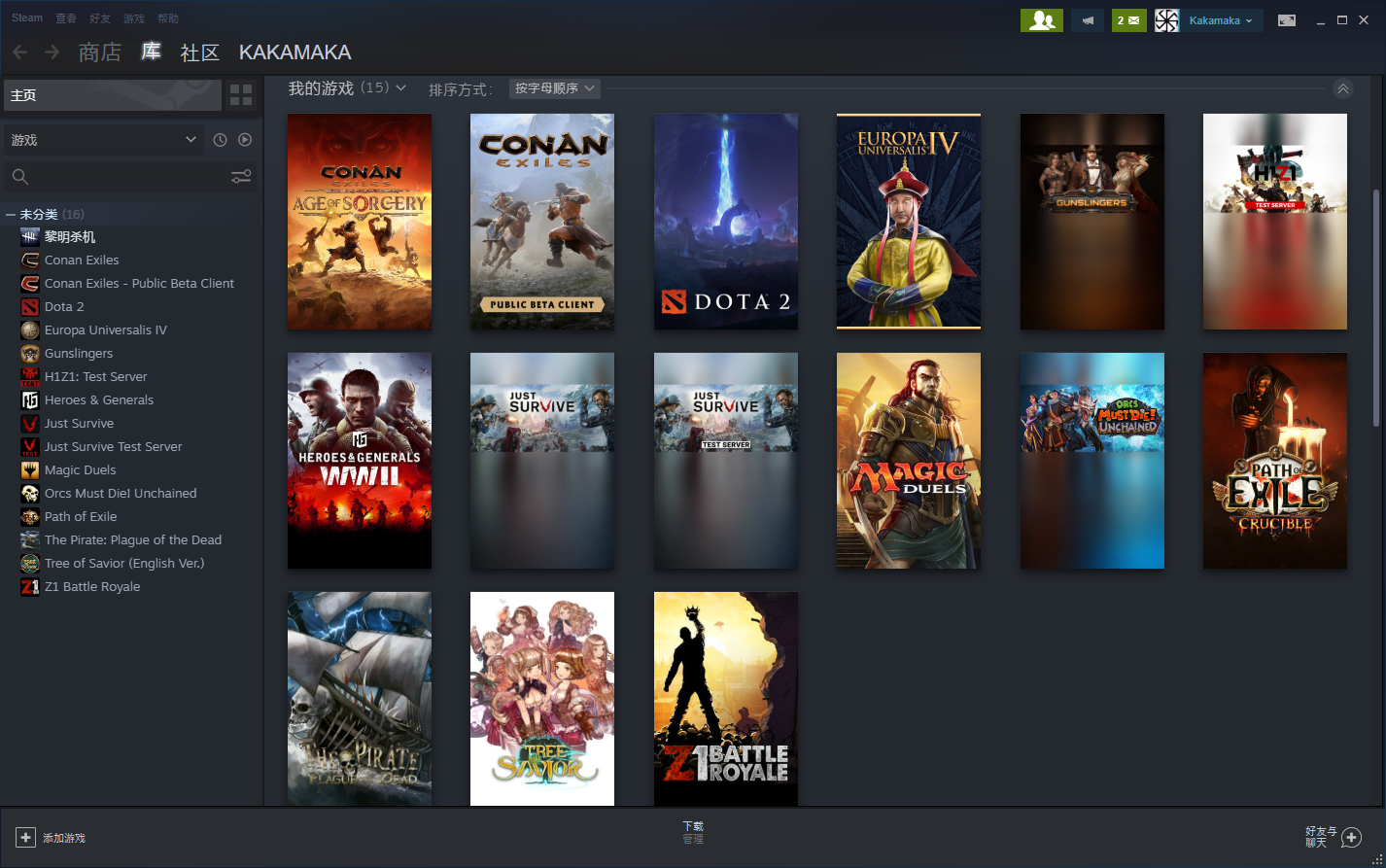Open the Magic Duels game cover

909,461
